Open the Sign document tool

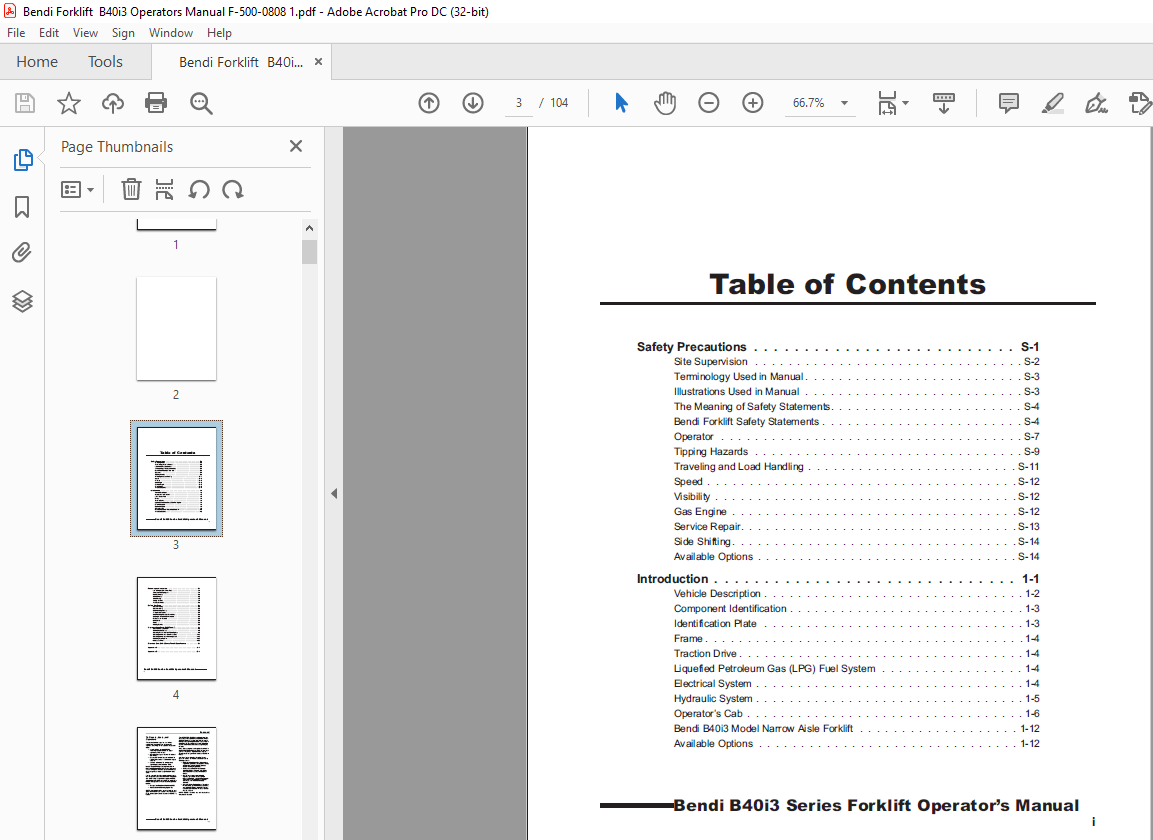coord(1096,103)
